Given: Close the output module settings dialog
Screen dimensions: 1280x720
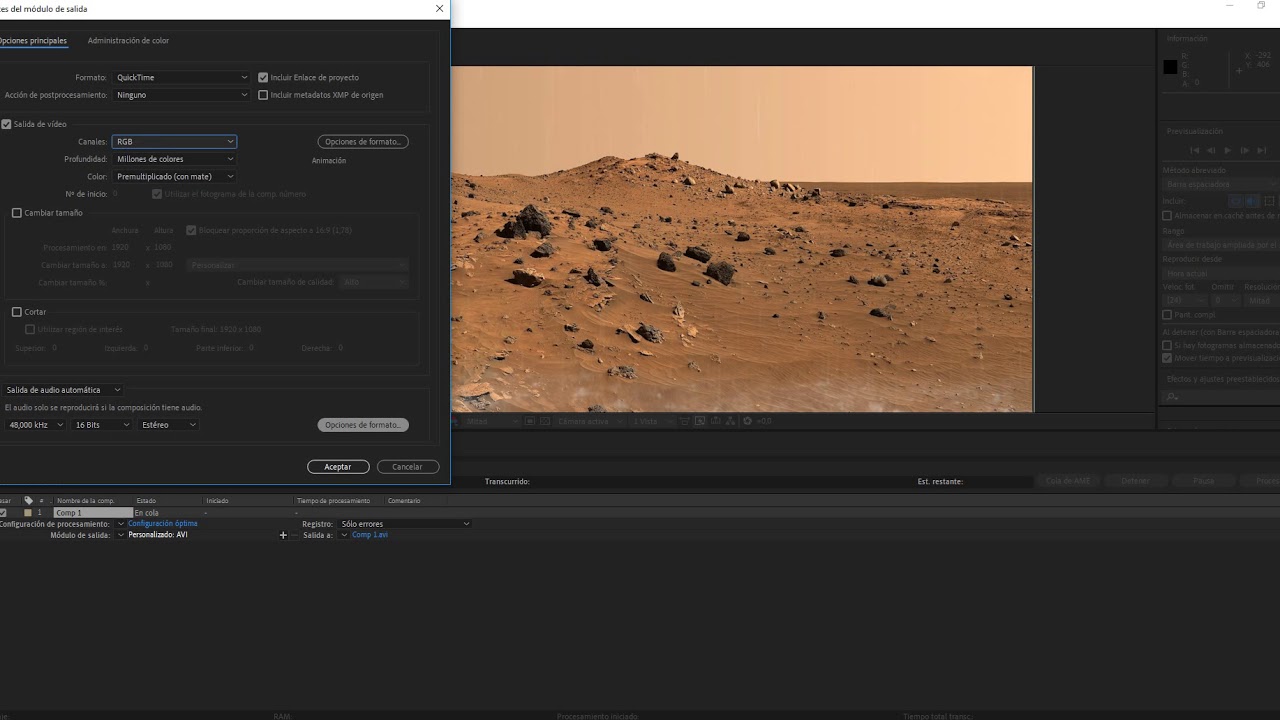Looking at the screenshot, I should [439, 9].
